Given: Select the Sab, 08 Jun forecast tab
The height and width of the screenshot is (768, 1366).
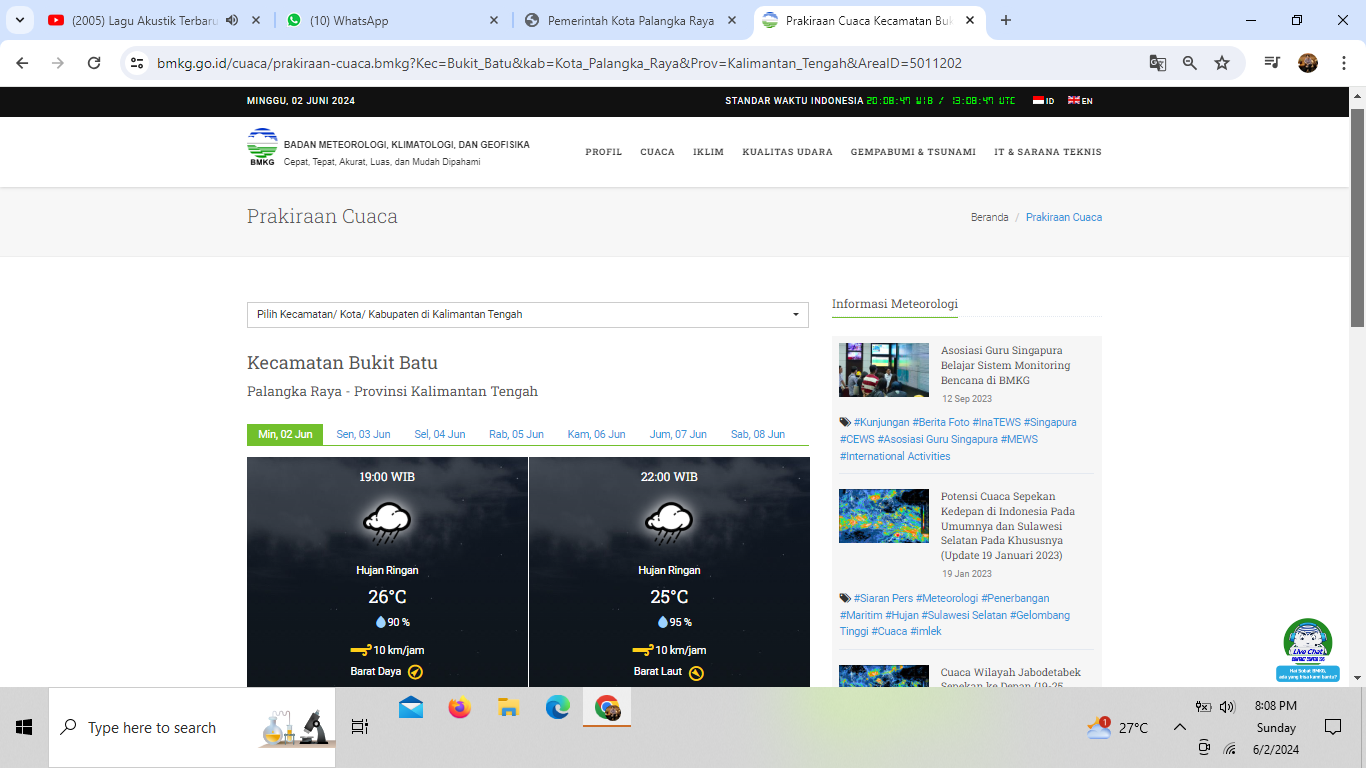Looking at the screenshot, I should pyautogui.click(x=758, y=434).
